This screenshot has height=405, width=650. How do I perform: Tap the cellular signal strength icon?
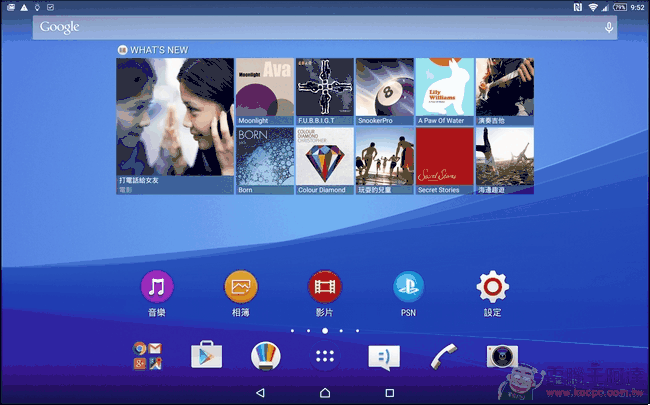(x=605, y=7)
